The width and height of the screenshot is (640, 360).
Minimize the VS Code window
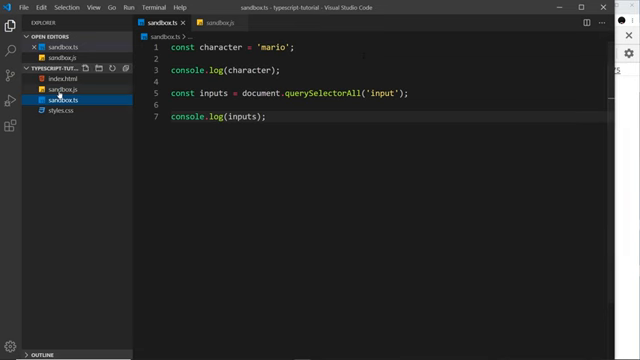pos(559,7)
